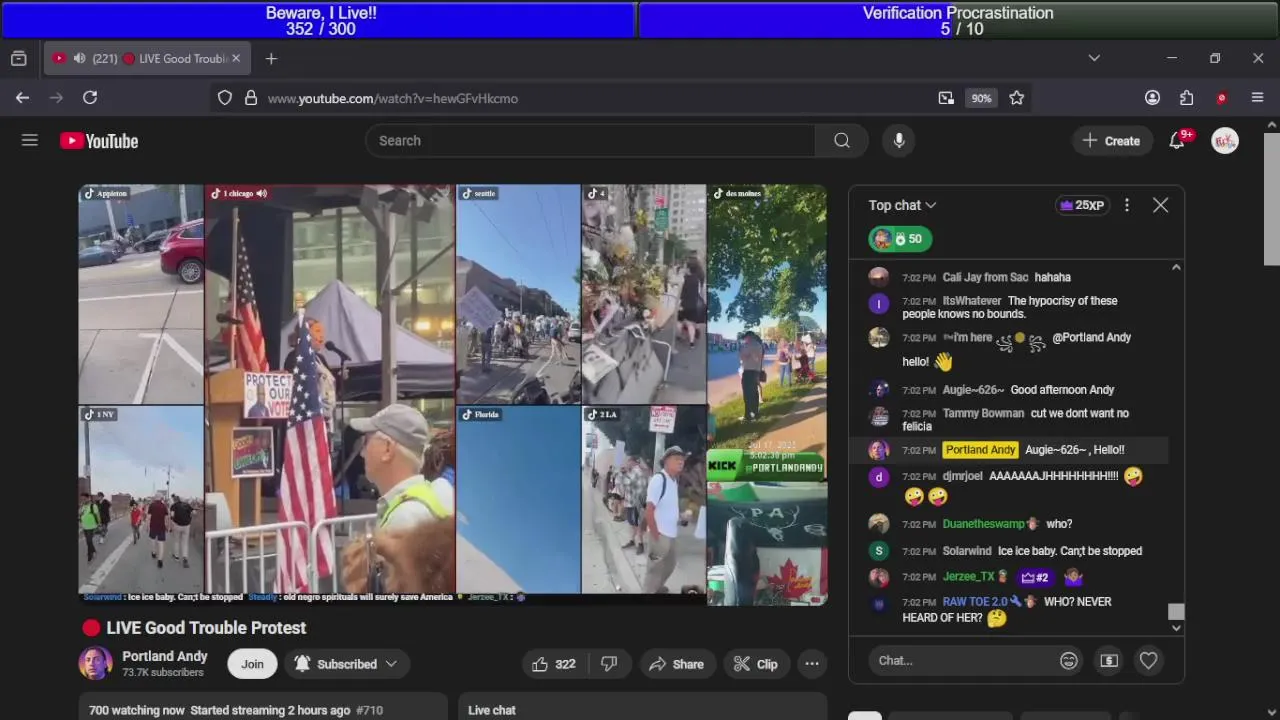Close the LIVE Good Trouble tab
Screen dimensions: 1280x720
(x=236, y=59)
